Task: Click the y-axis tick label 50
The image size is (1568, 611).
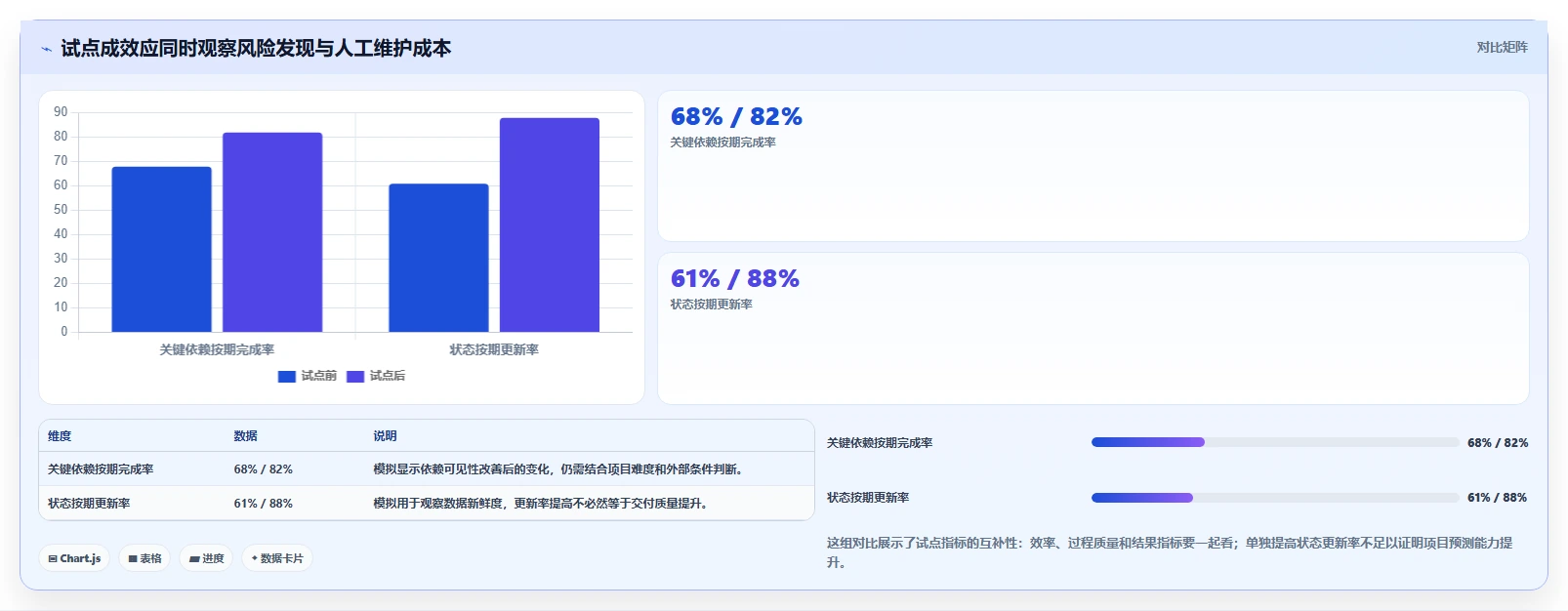Action: [61, 210]
